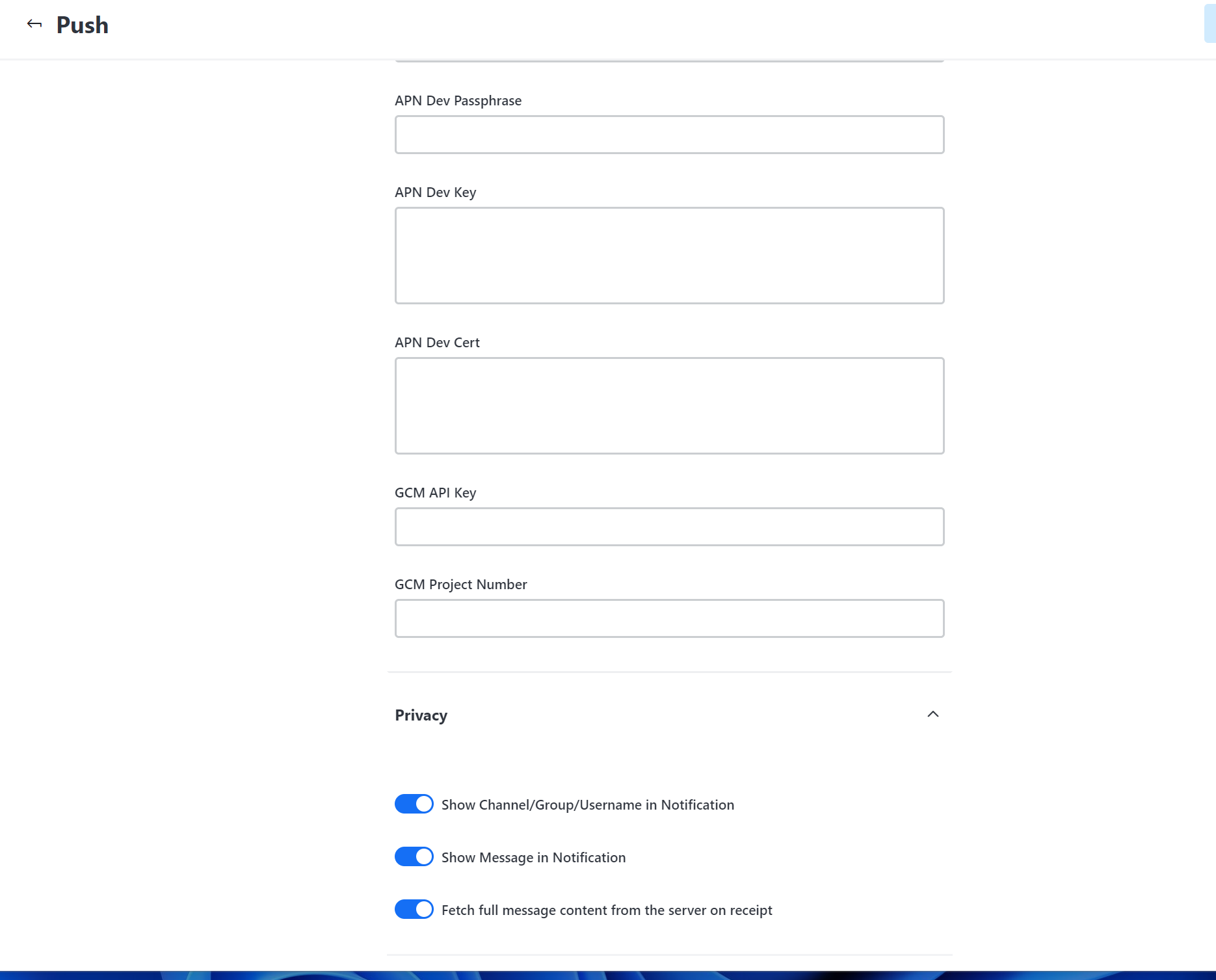Click the scrollbar thumb at top right

(1209, 21)
